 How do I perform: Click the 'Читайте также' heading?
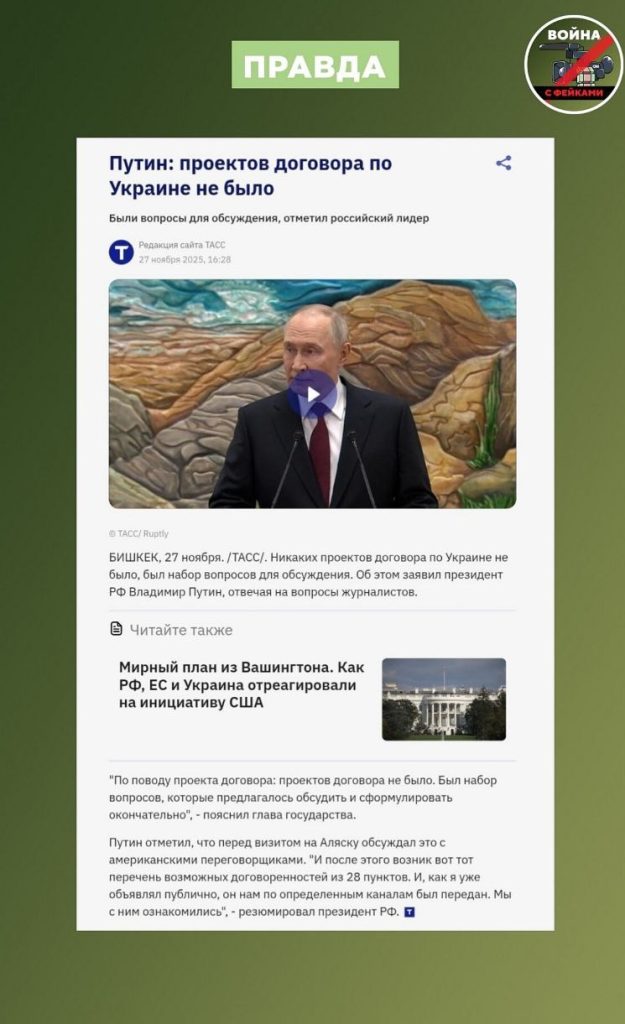point(181,630)
